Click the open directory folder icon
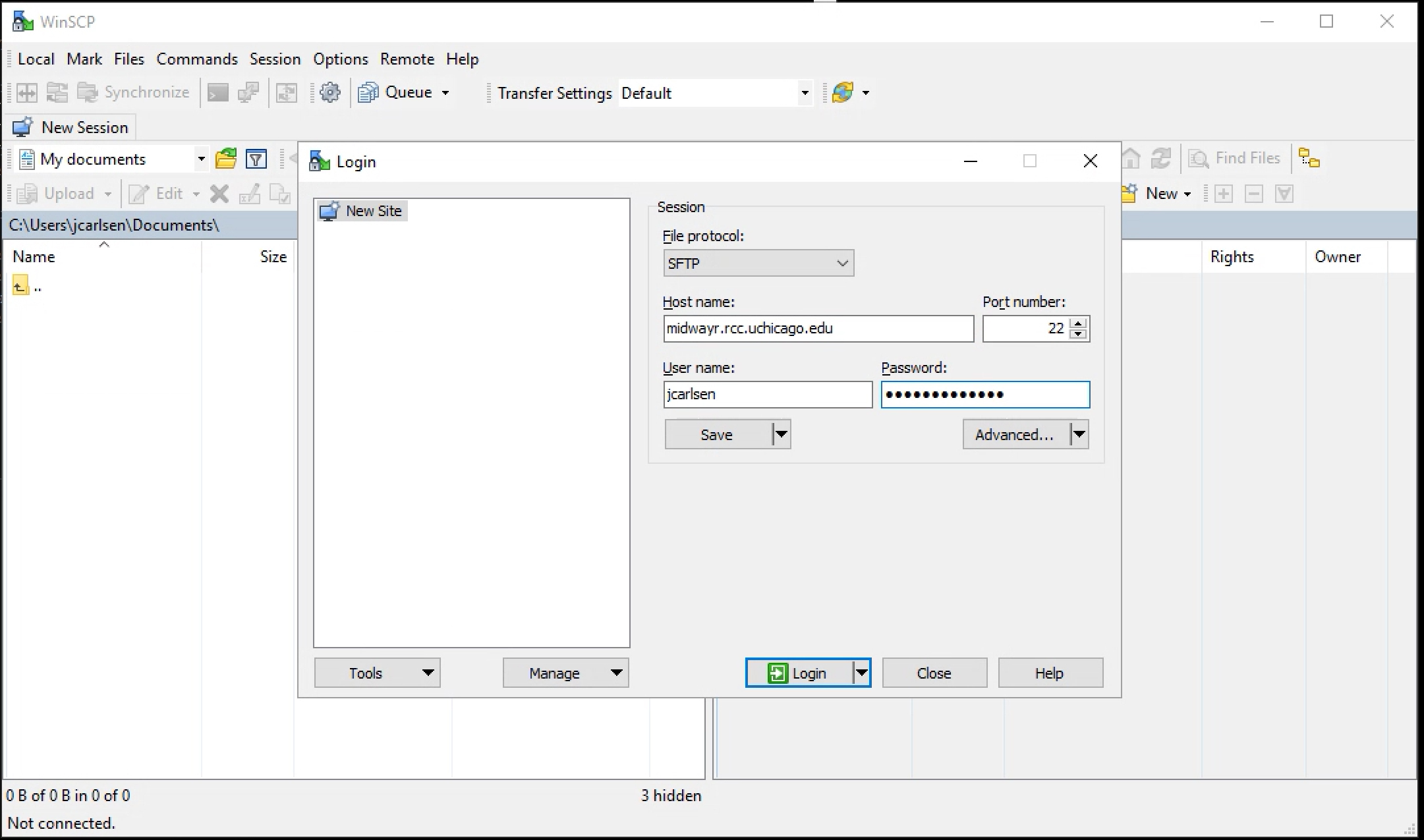 [x=225, y=159]
